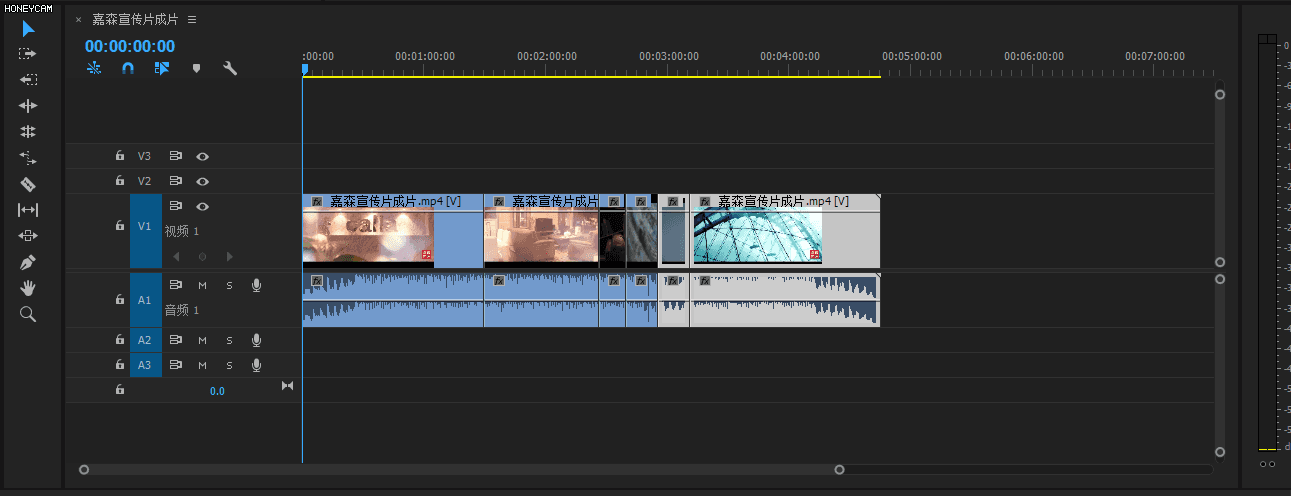Image resolution: width=1291 pixels, height=496 pixels.
Task: Switch to the Hand tool
Action: pyautogui.click(x=28, y=288)
